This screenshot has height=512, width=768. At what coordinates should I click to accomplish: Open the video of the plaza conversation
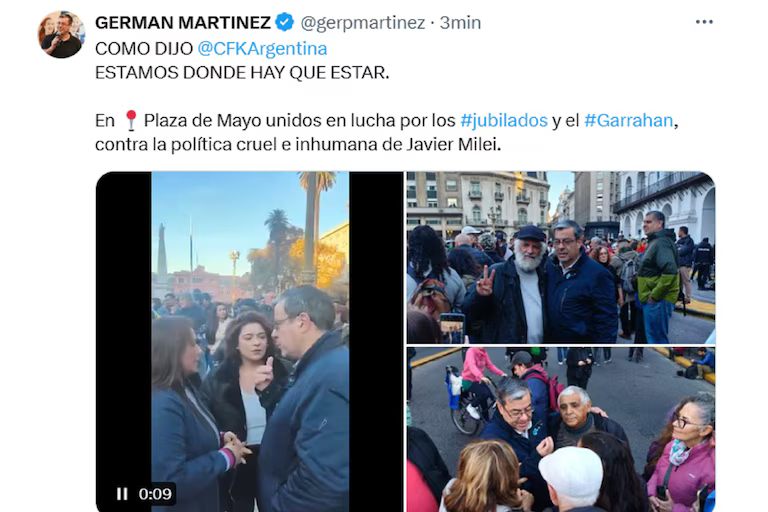click(x=250, y=341)
